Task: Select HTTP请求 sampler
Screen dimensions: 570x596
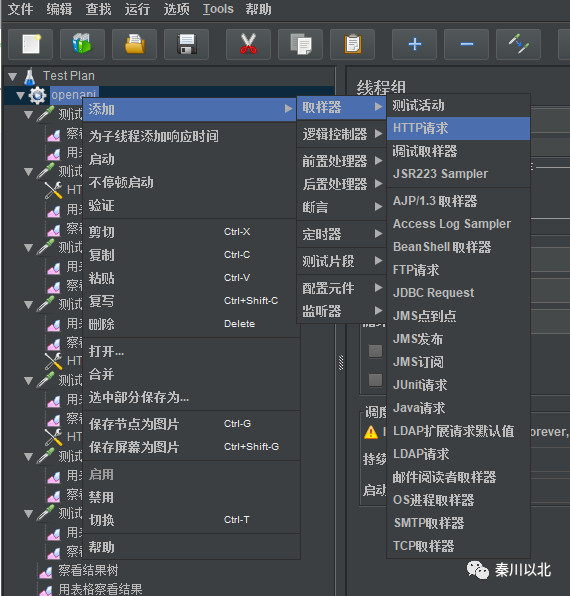Action: (x=458, y=128)
